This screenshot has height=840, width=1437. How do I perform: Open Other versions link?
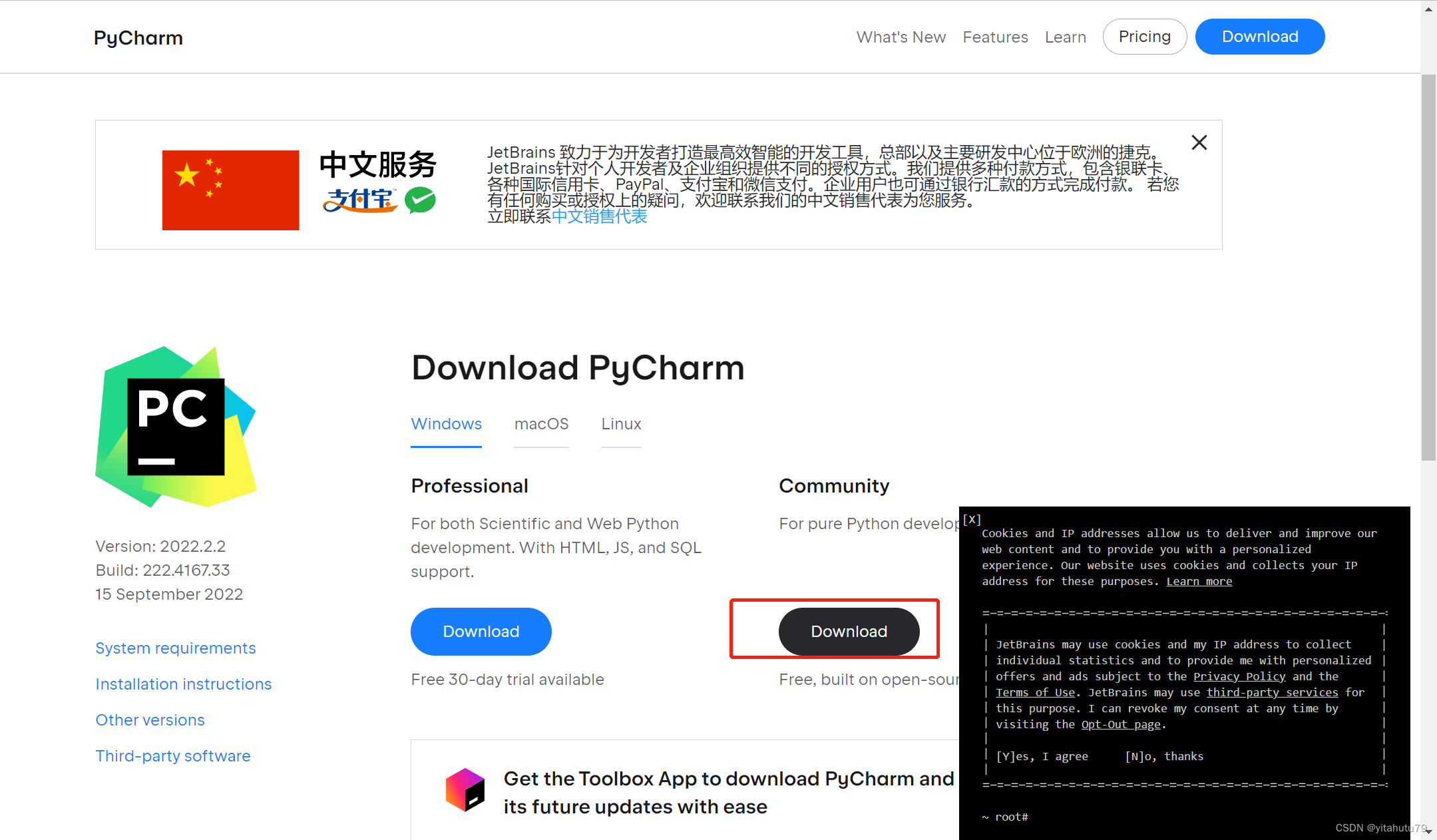click(150, 720)
